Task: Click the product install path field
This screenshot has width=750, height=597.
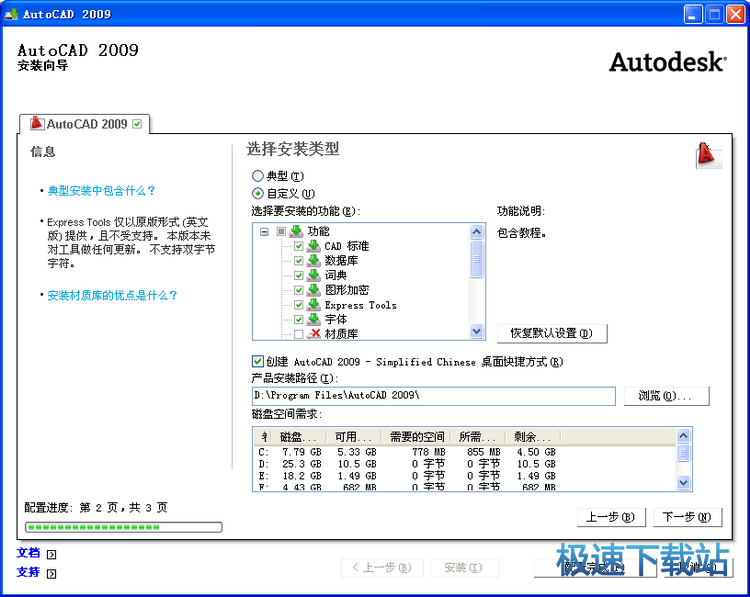Action: 433,396
